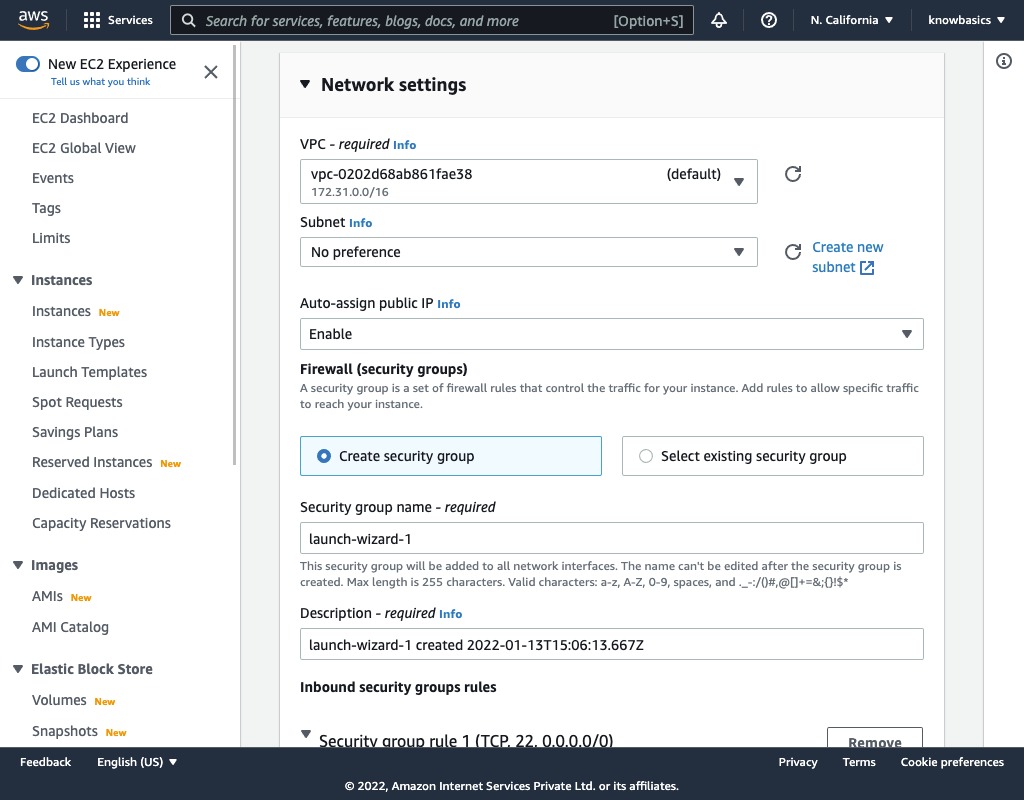Open Volumes page
The width and height of the screenshot is (1024, 800).
point(59,700)
